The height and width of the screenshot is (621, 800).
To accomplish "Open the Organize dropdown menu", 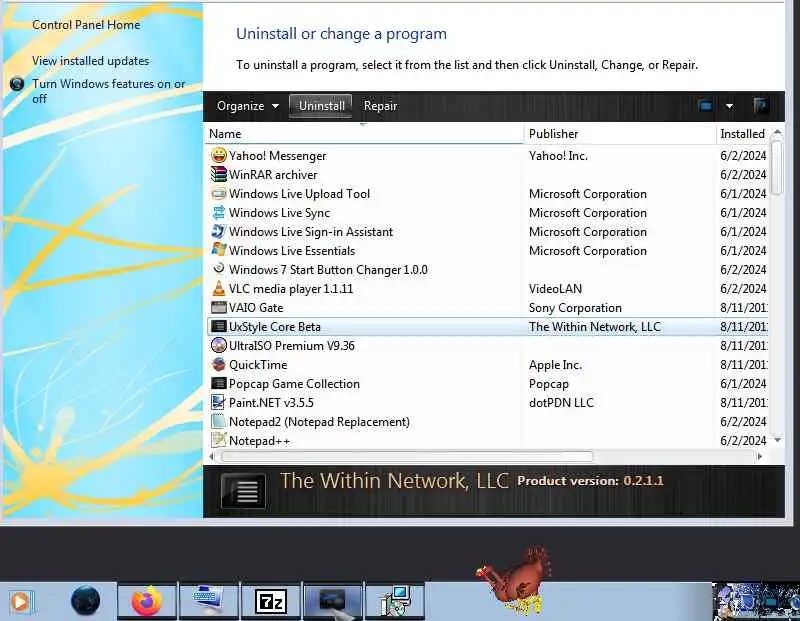I will [x=247, y=106].
